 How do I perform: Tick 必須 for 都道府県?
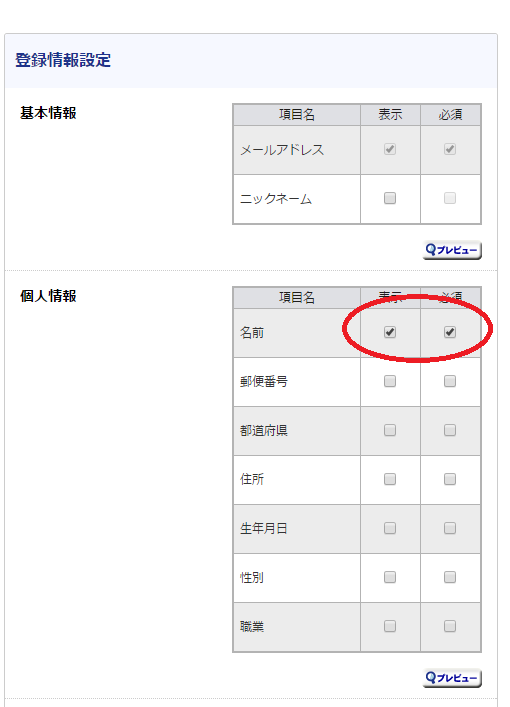[x=450, y=430]
